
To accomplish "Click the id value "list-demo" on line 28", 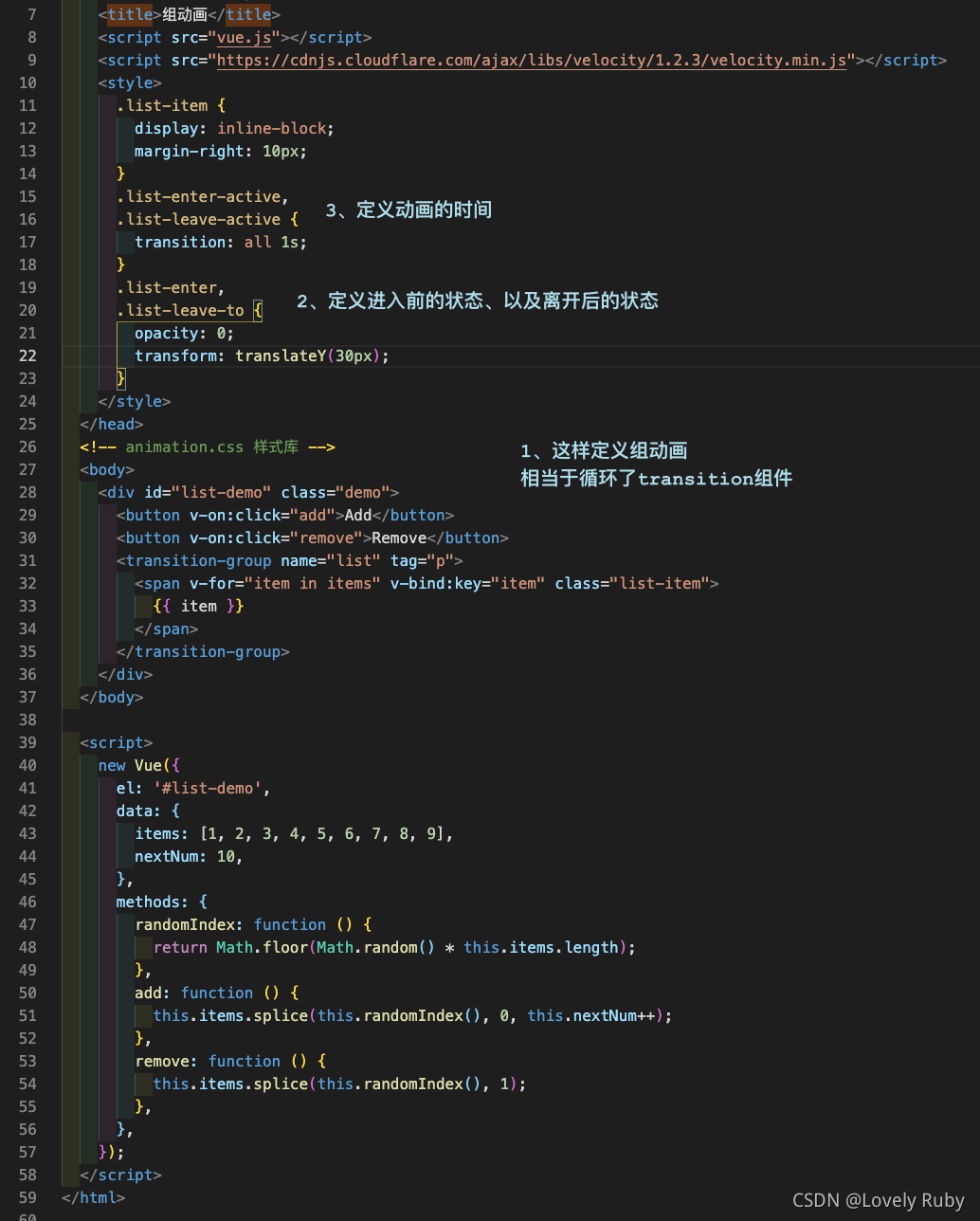I will point(222,492).
